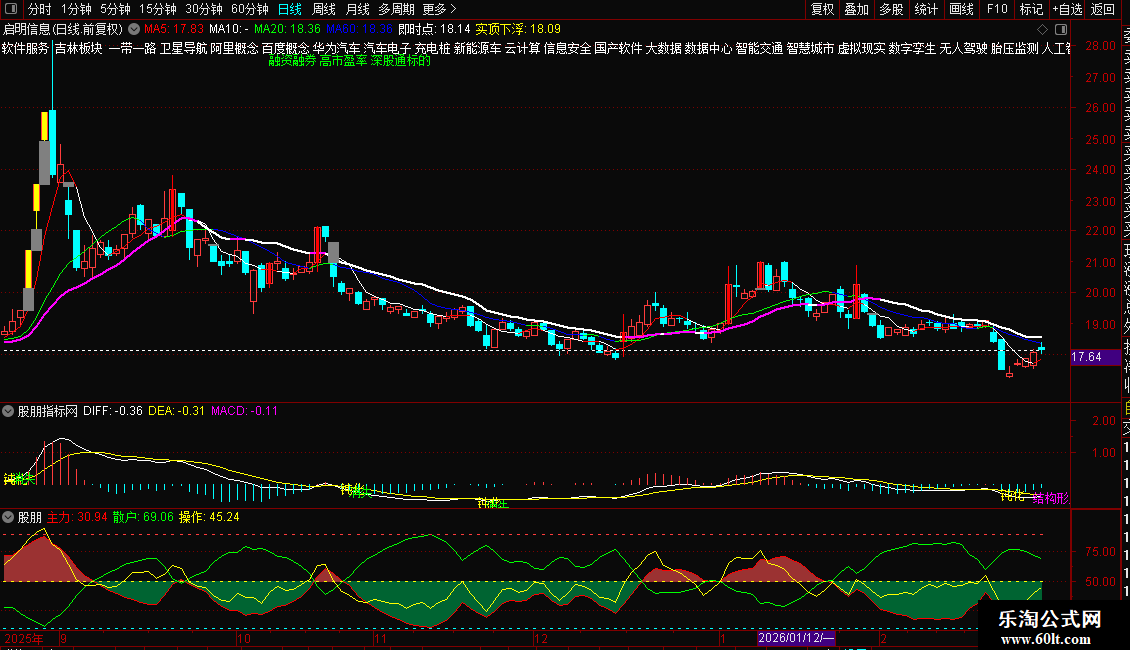This screenshot has height=650, width=1130.
Task: Click the 复权 button
Action: click(x=822, y=9)
